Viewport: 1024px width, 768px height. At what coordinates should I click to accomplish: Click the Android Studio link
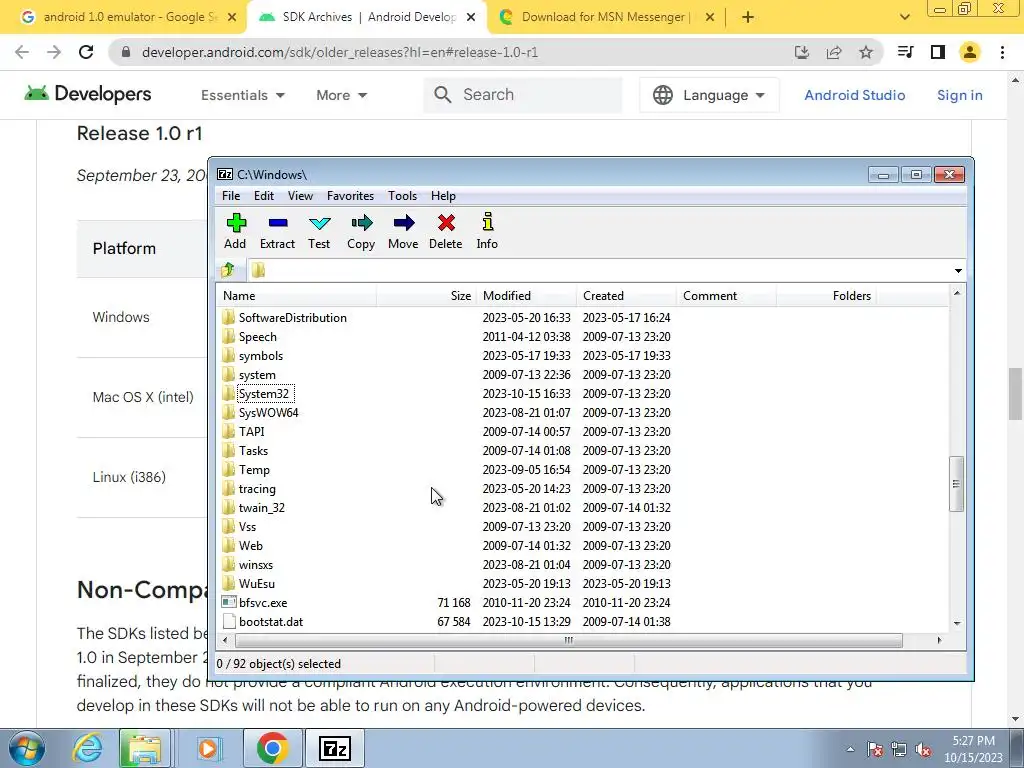tap(854, 95)
